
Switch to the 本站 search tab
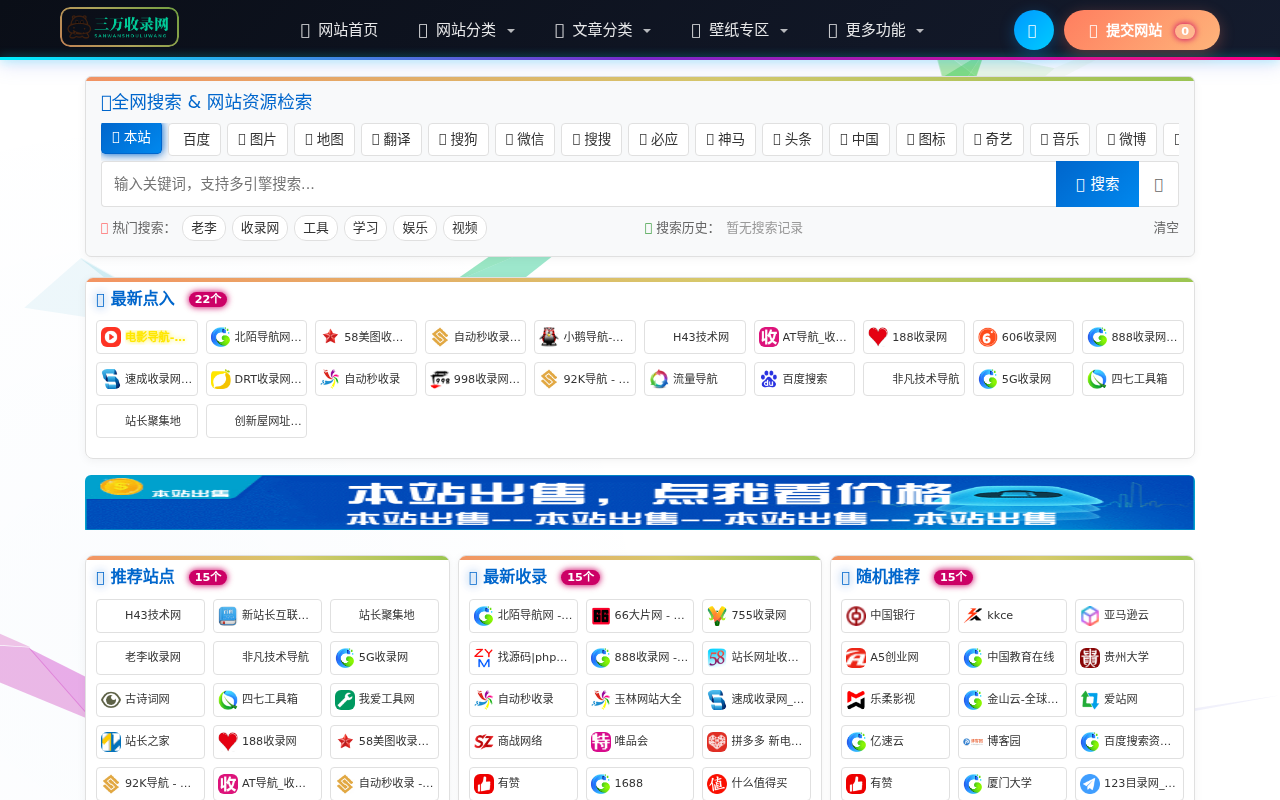[x=131, y=140]
